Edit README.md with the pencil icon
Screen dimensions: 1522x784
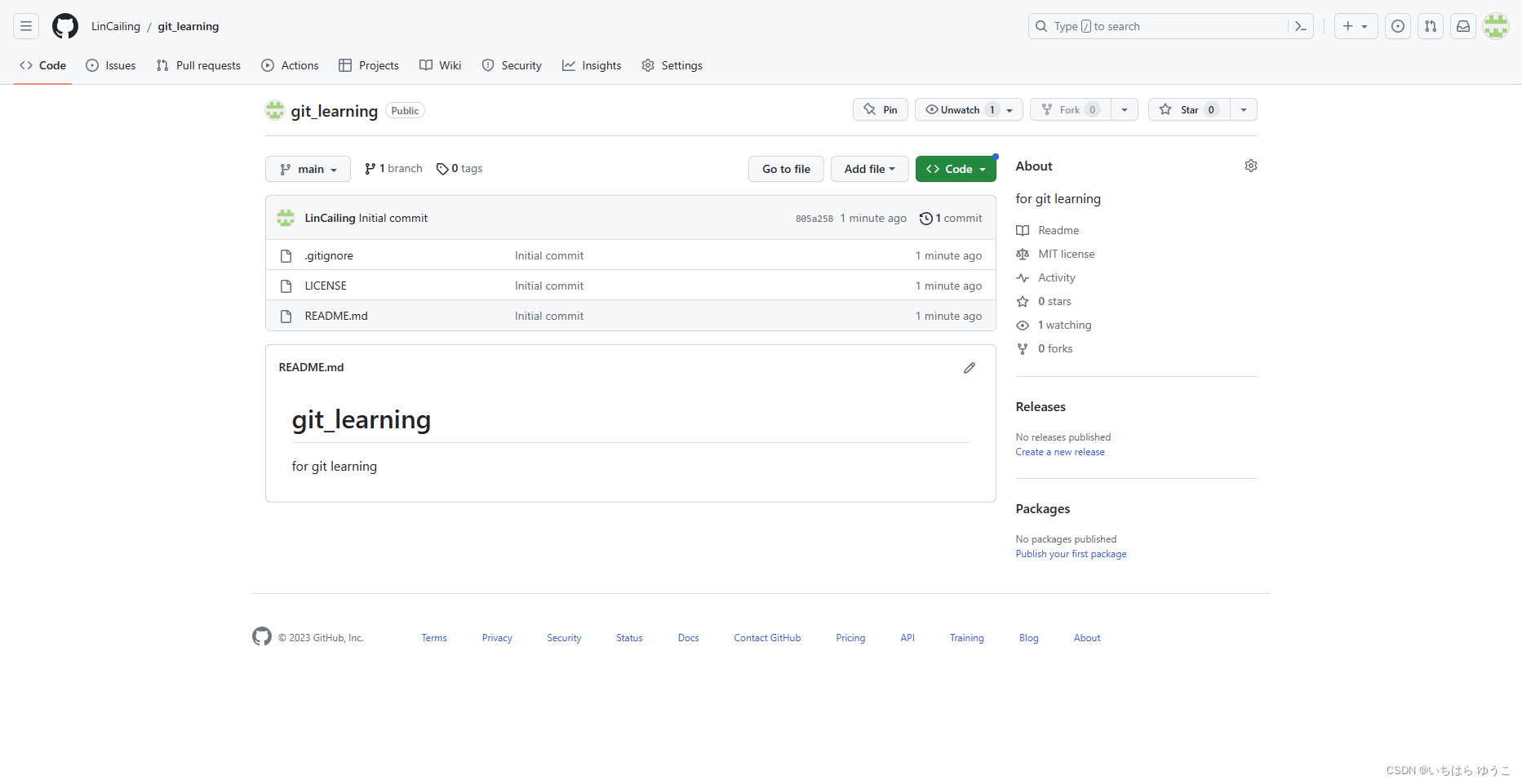click(970, 368)
